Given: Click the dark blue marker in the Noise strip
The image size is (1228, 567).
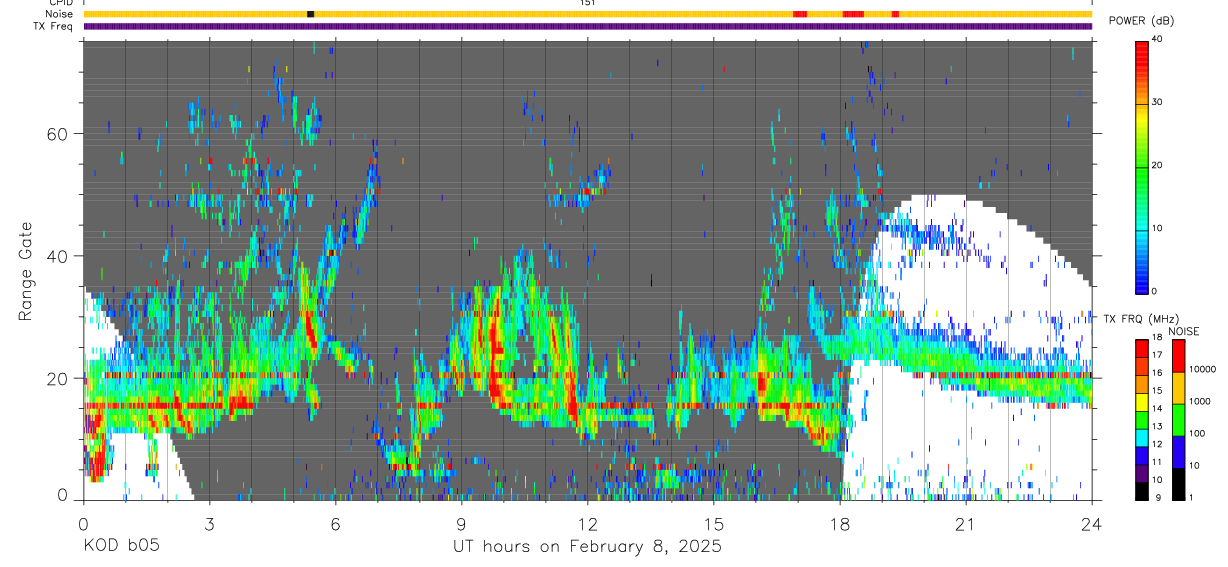Looking at the screenshot, I should click(x=310, y=14).
